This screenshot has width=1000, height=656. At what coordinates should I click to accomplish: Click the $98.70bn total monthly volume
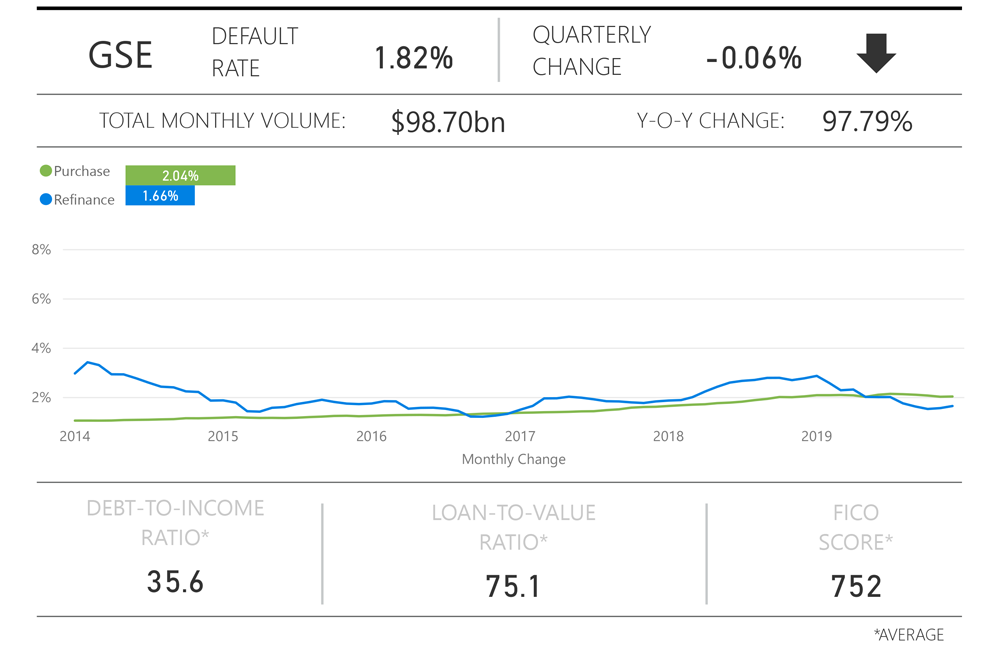pos(448,122)
